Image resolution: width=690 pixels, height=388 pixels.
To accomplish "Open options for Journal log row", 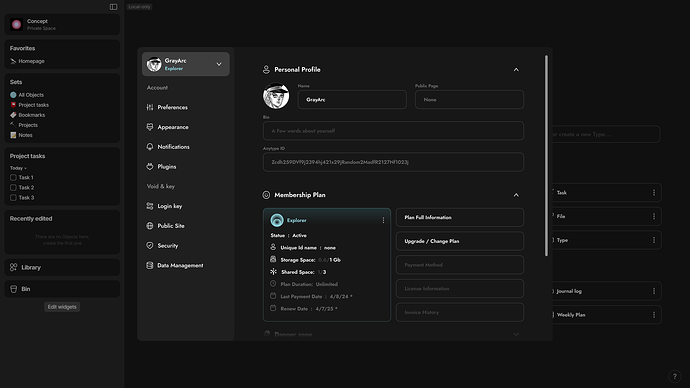I will click(x=654, y=291).
